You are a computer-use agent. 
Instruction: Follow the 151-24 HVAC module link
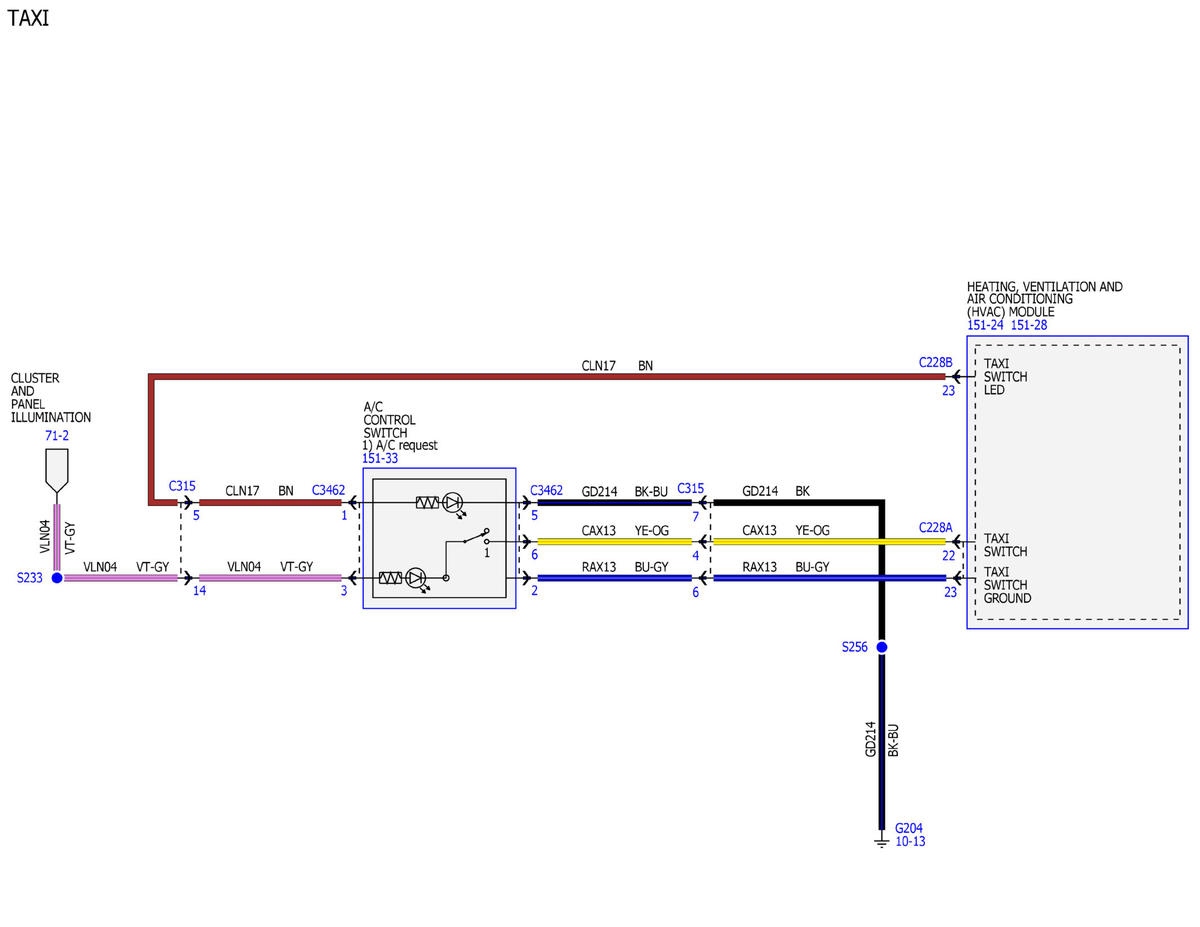pyautogui.click(x=986, y=325)
